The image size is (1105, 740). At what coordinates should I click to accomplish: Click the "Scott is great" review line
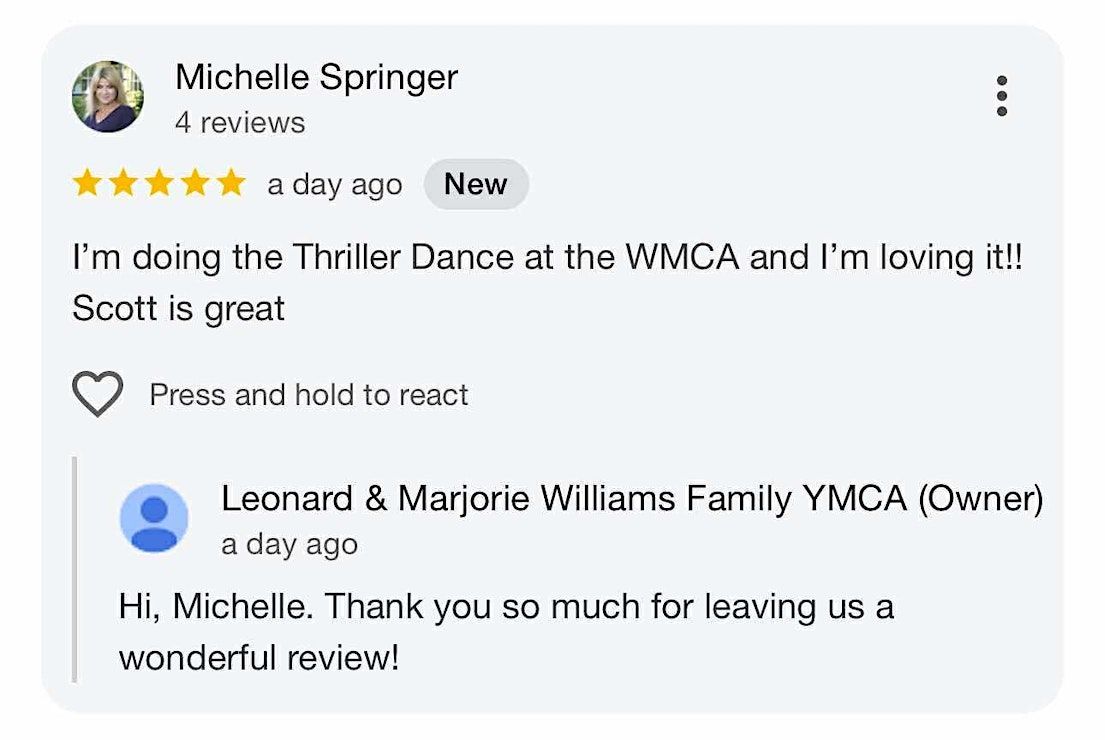tap(178, 308)
